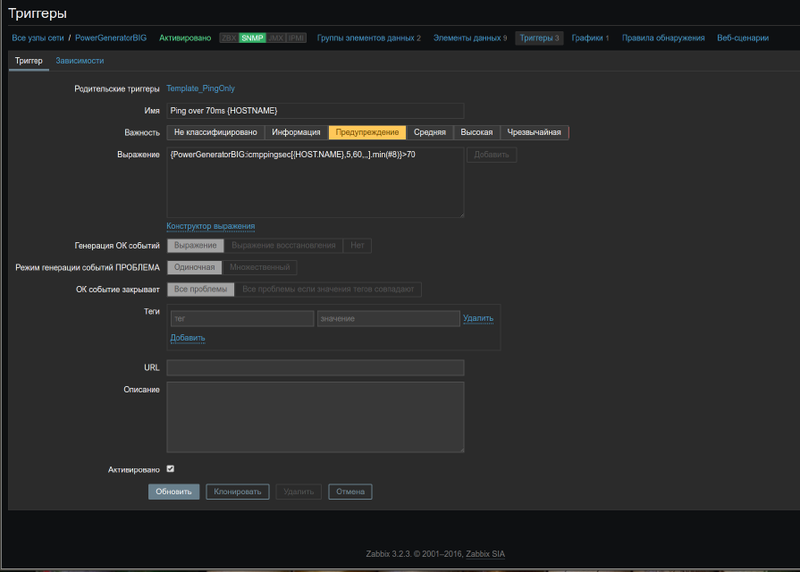Select 'Высокая' severity level

(476, 132)
